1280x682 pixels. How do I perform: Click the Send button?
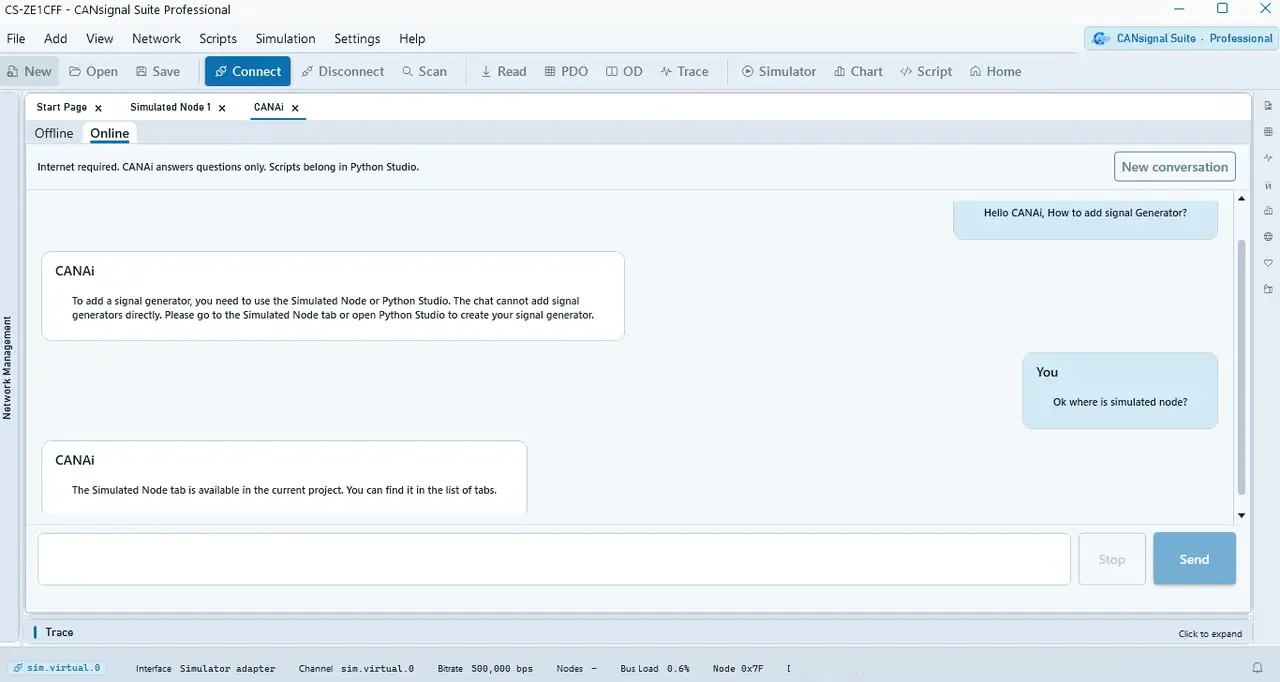point(1194,559)
